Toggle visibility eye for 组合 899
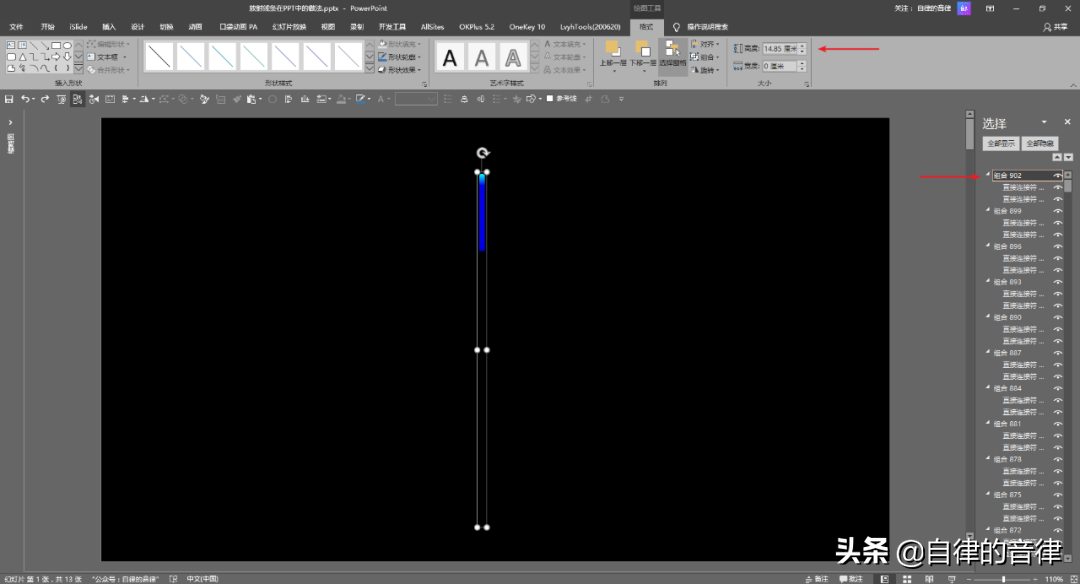Screen dimensions: 1080x584 (1057, 211)
